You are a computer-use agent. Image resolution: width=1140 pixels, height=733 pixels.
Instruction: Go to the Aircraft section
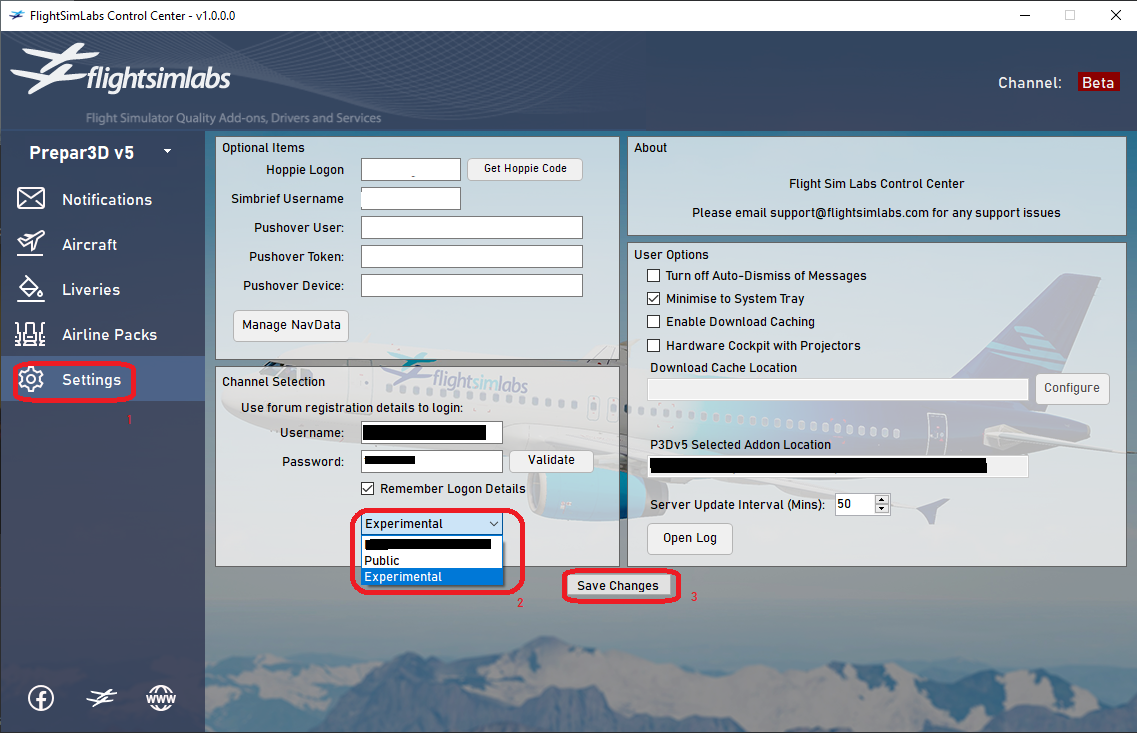[x=89, y=244]
